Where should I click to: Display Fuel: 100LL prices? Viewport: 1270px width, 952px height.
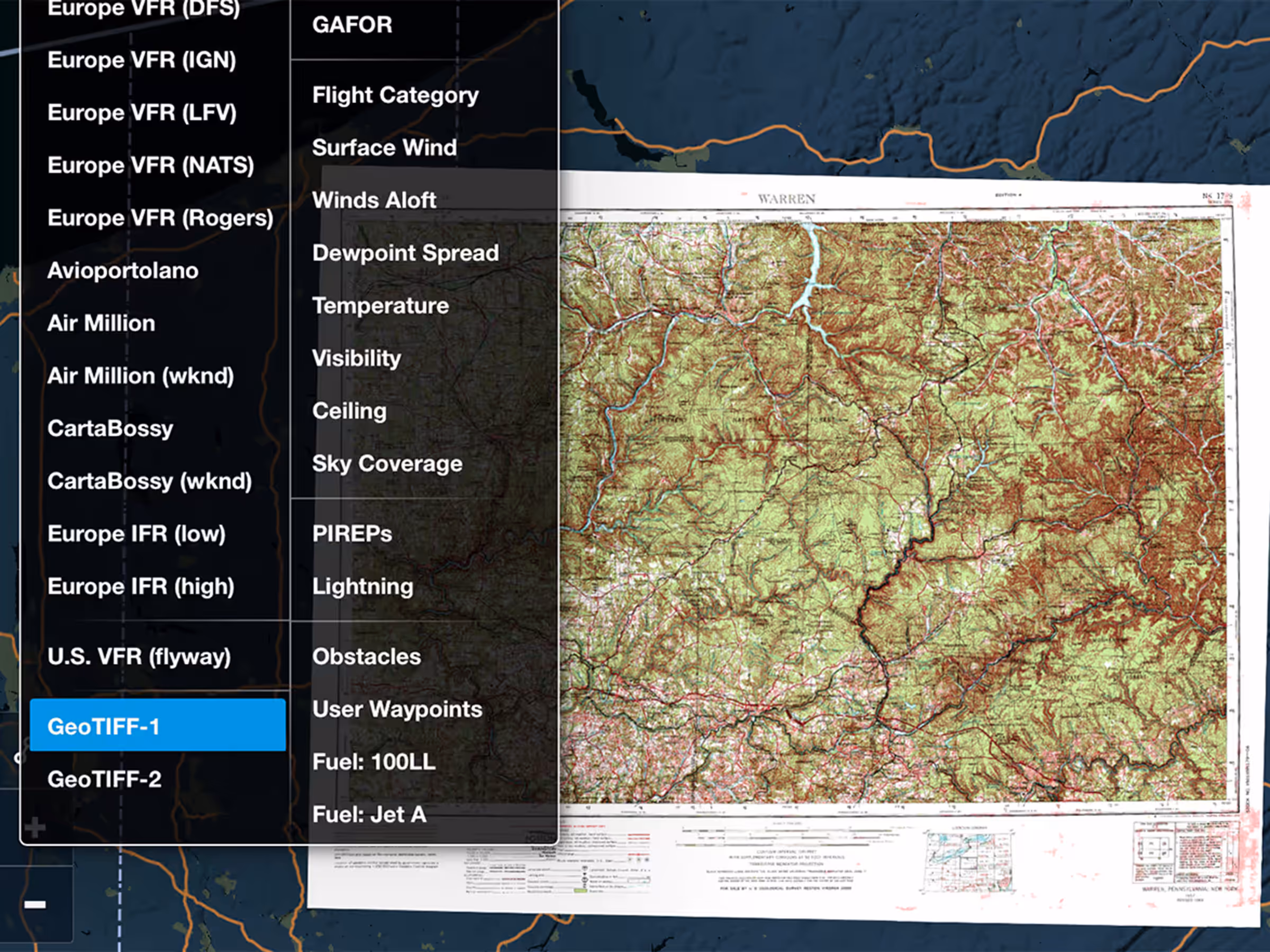tap(374, 762)
